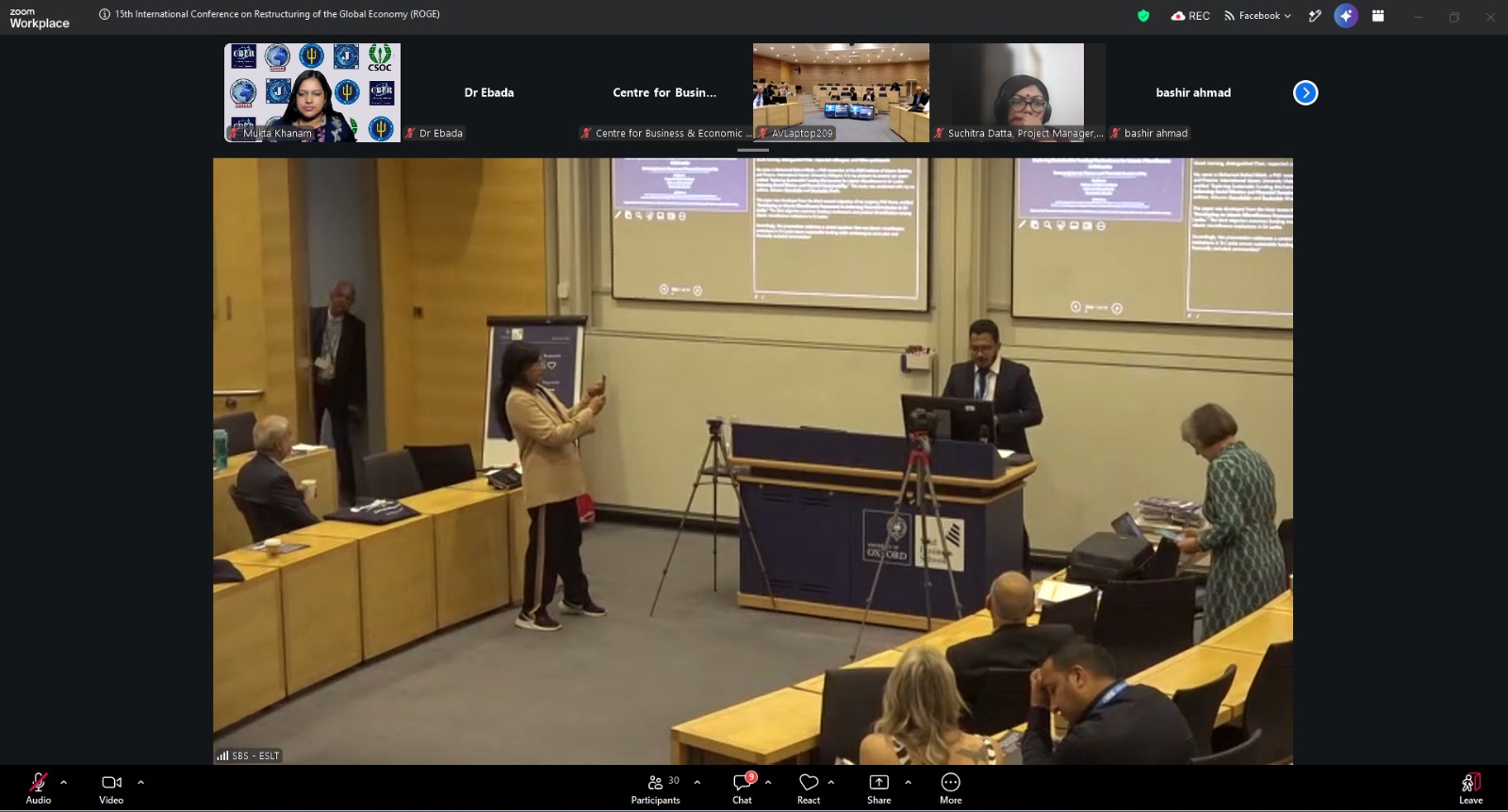This screenshot has width=1508, height=812.
Task: Click the REC recording indicator
Action: (1190, 15)
